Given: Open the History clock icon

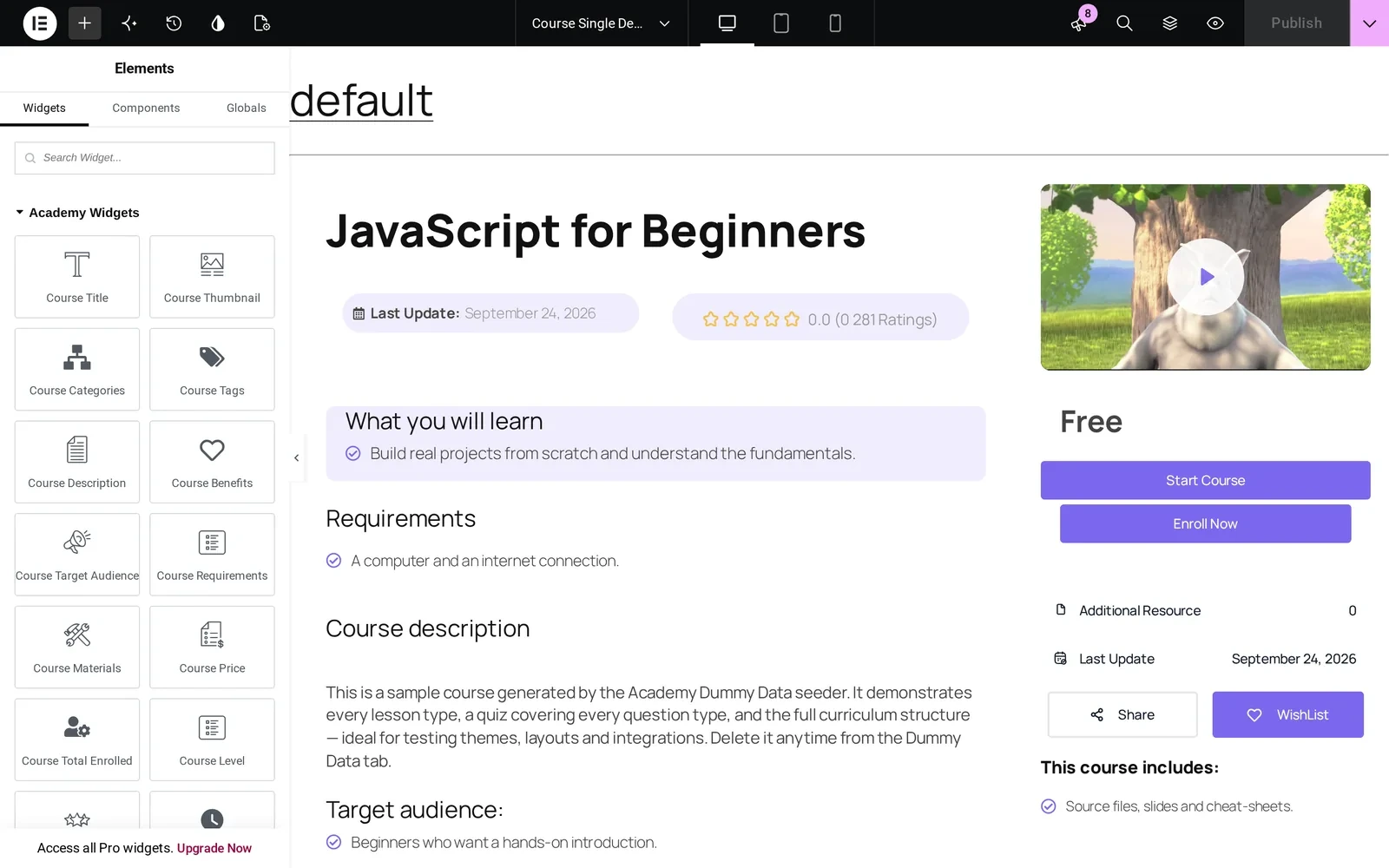Looking at the screenshot, I should pyautogui.click(x=174, y=23).
